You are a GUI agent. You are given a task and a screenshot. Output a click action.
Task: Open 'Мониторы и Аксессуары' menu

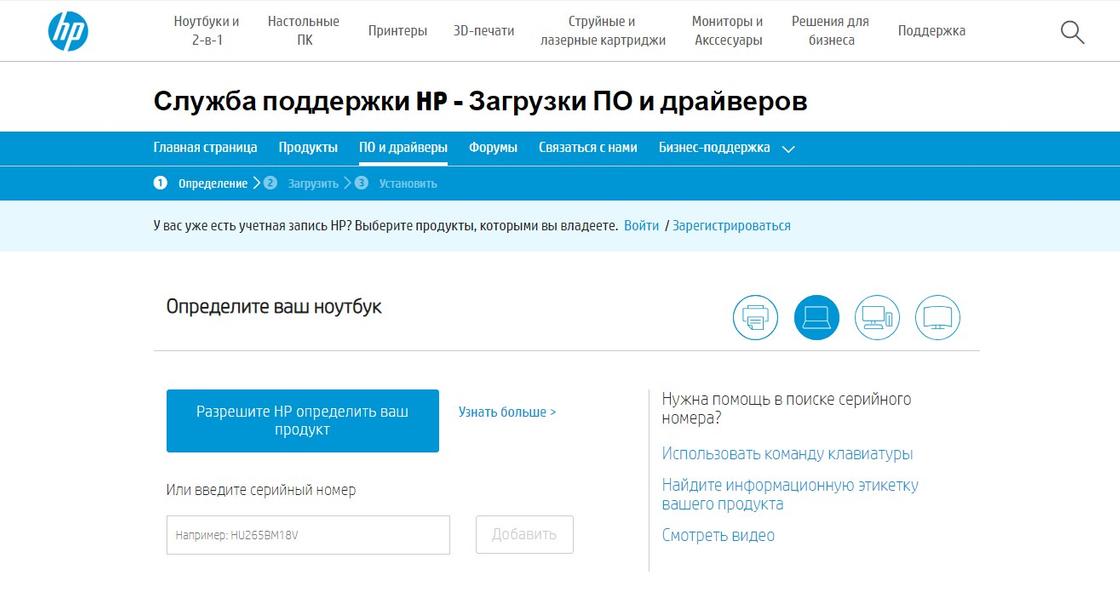[727, 31]
